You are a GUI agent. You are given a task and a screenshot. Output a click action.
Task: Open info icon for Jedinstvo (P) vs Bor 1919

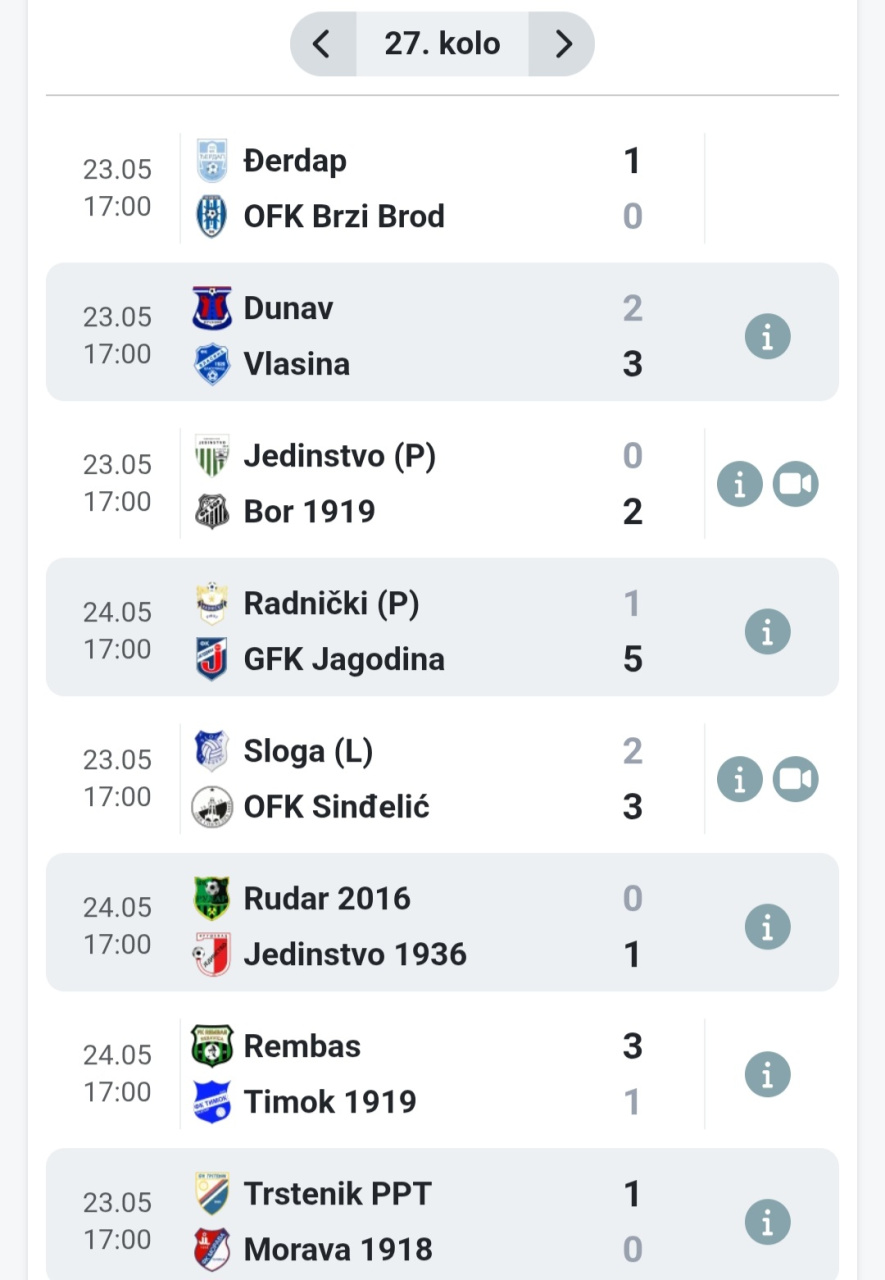coord(740,485)
